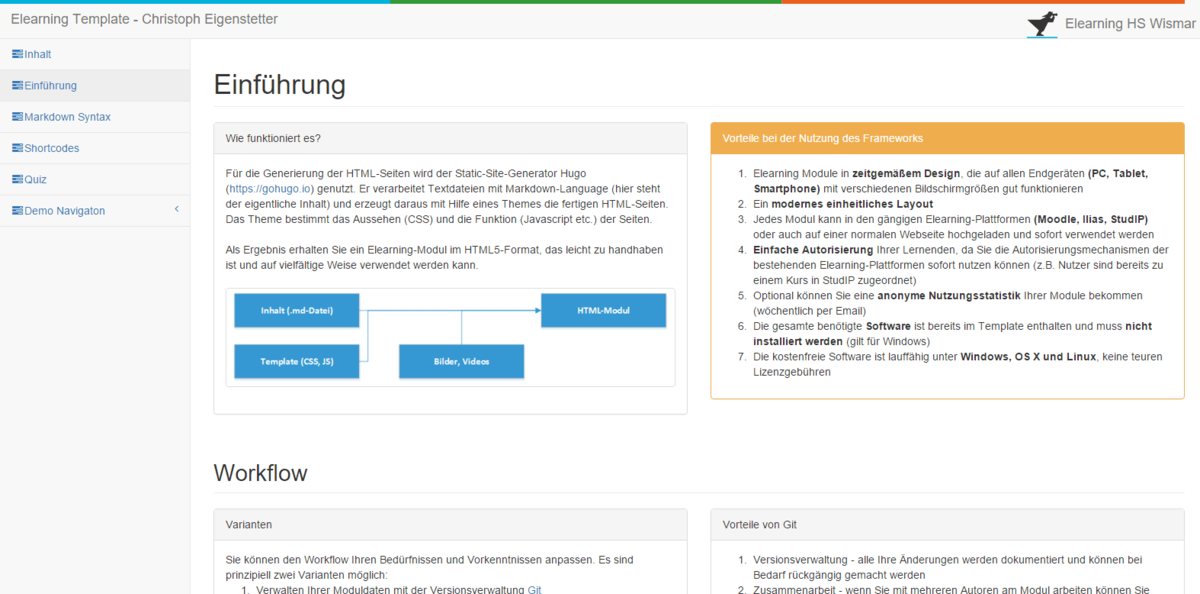This screenshot has width=1200, height=594.
Task: Click the bird mascot logo in the header
Action: pyautogui.click(x=1041, y=21)
